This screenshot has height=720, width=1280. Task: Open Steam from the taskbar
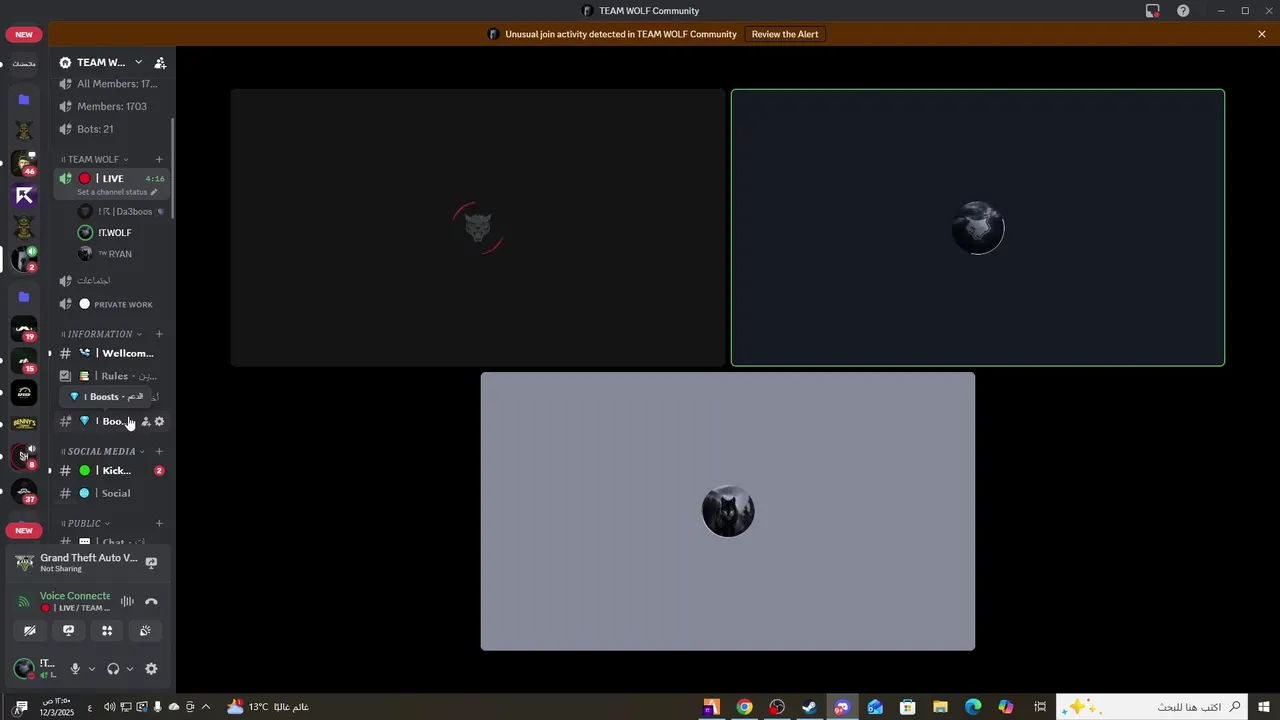click(809, 707)
